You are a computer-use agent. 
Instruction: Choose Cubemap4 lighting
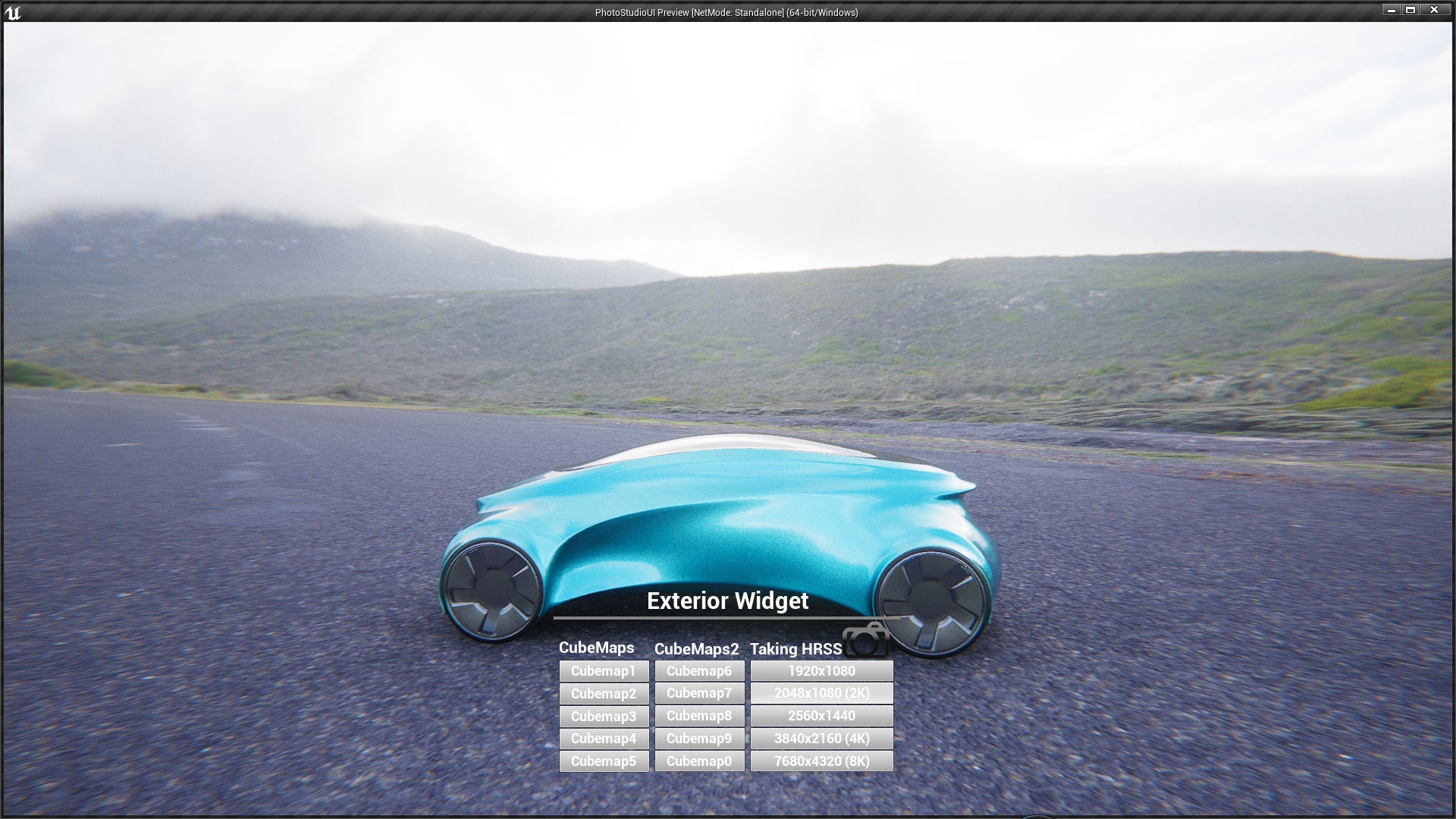point(604,739)
